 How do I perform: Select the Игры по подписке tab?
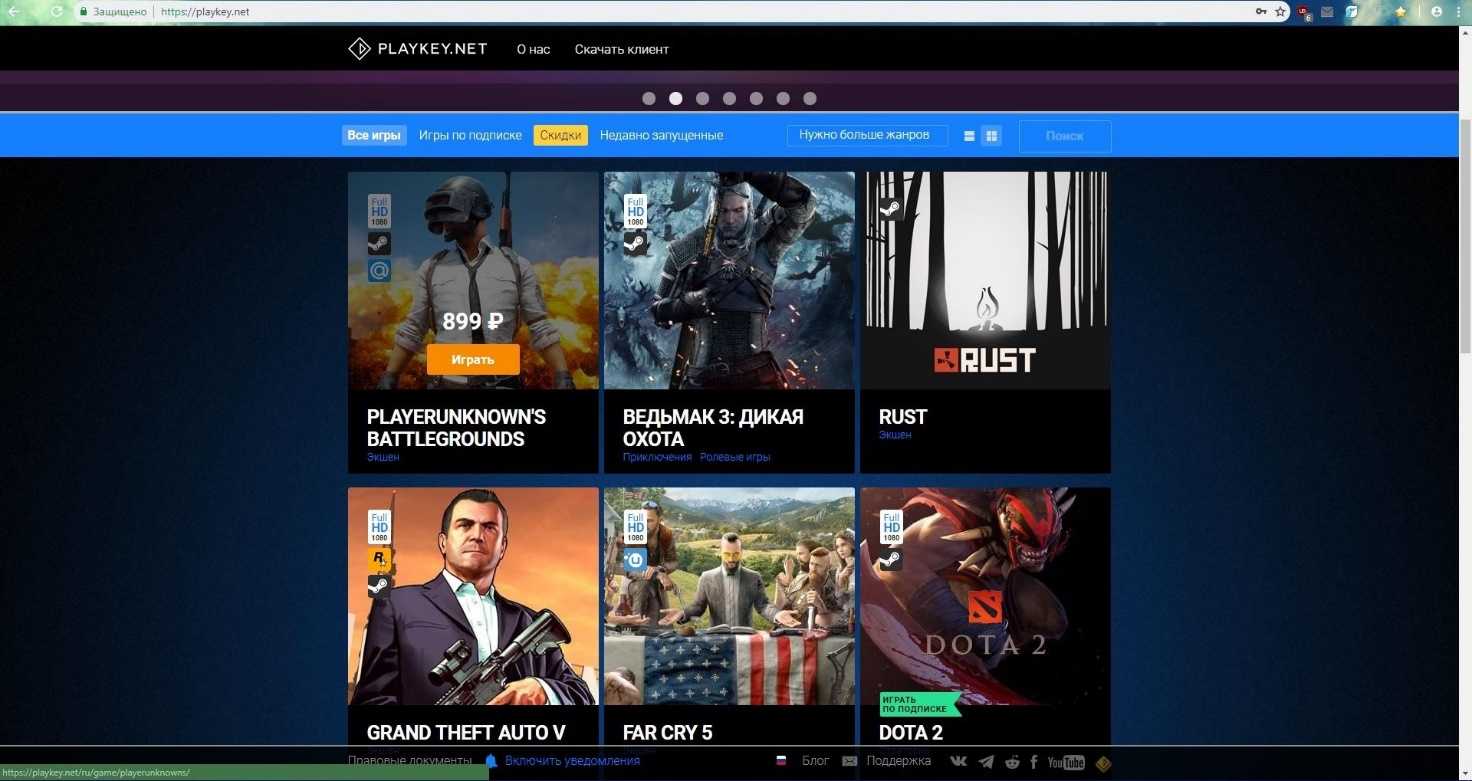point(470,135)
